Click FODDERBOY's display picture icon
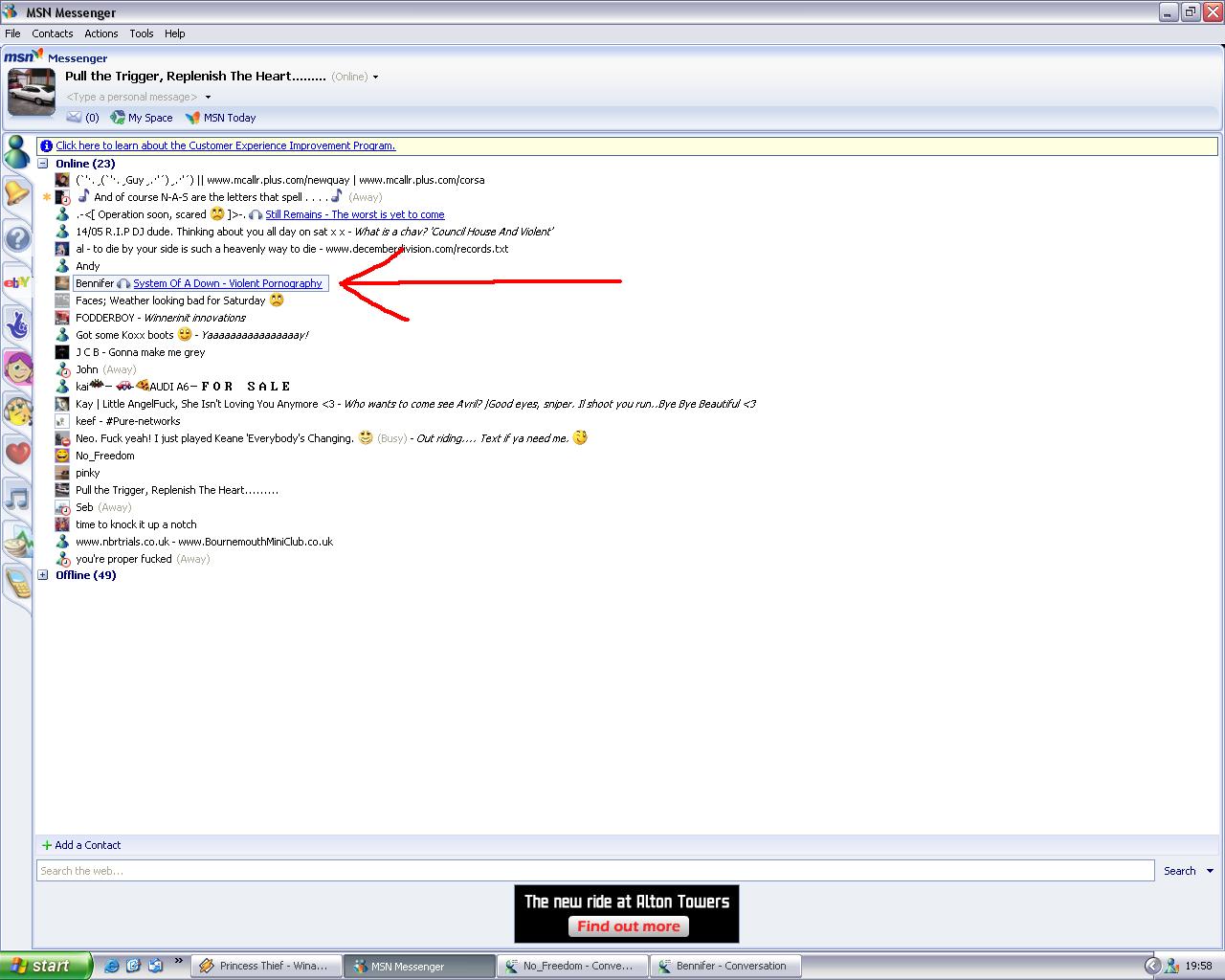Screen dimensions: 1225x980 [62, 318]
